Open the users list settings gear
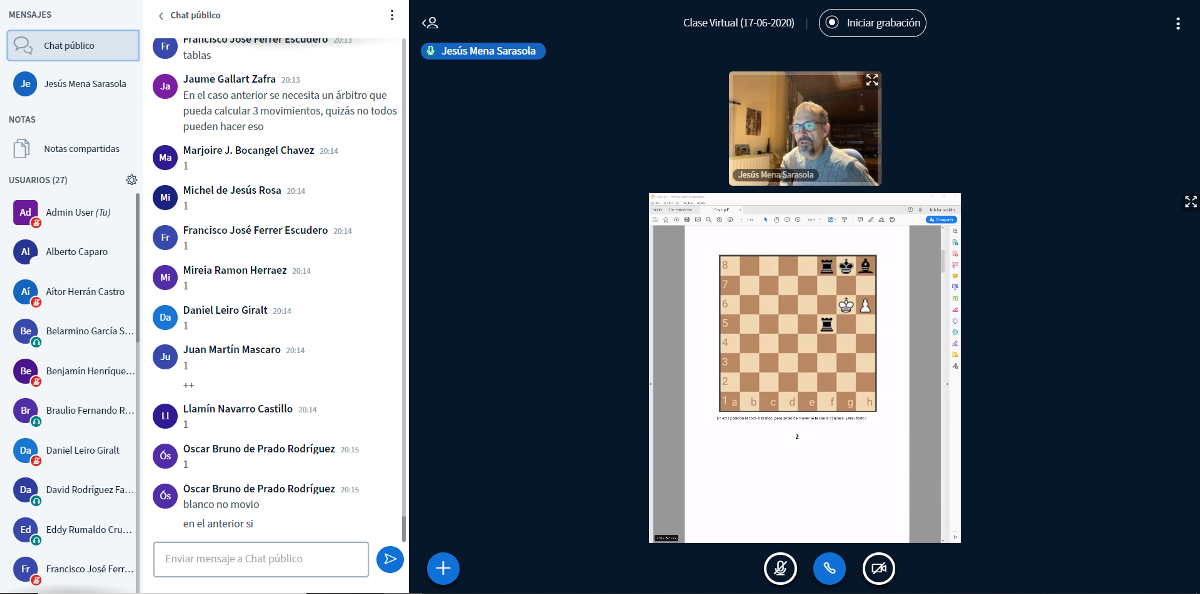The image size is (1200, 594). coord(131,180)
